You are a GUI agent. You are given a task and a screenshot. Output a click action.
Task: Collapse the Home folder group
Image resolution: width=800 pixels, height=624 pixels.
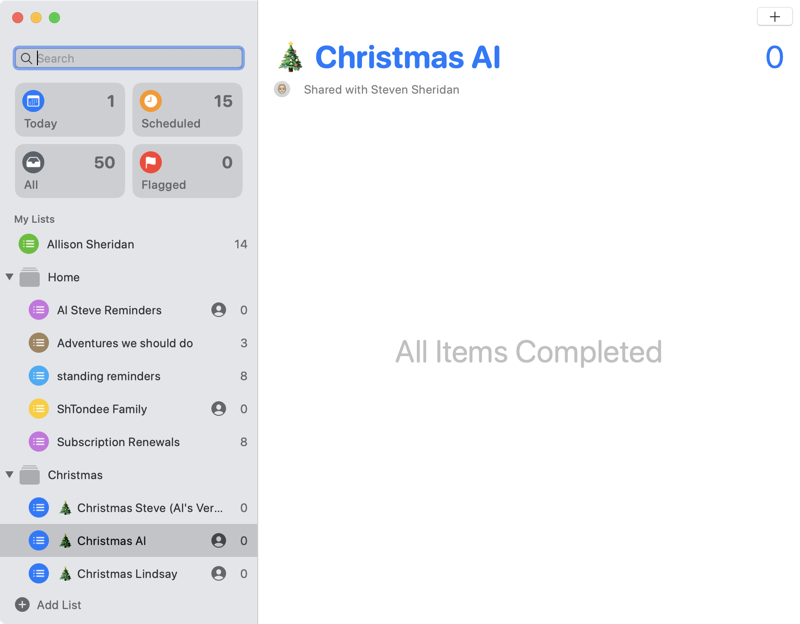pos(10,277)
